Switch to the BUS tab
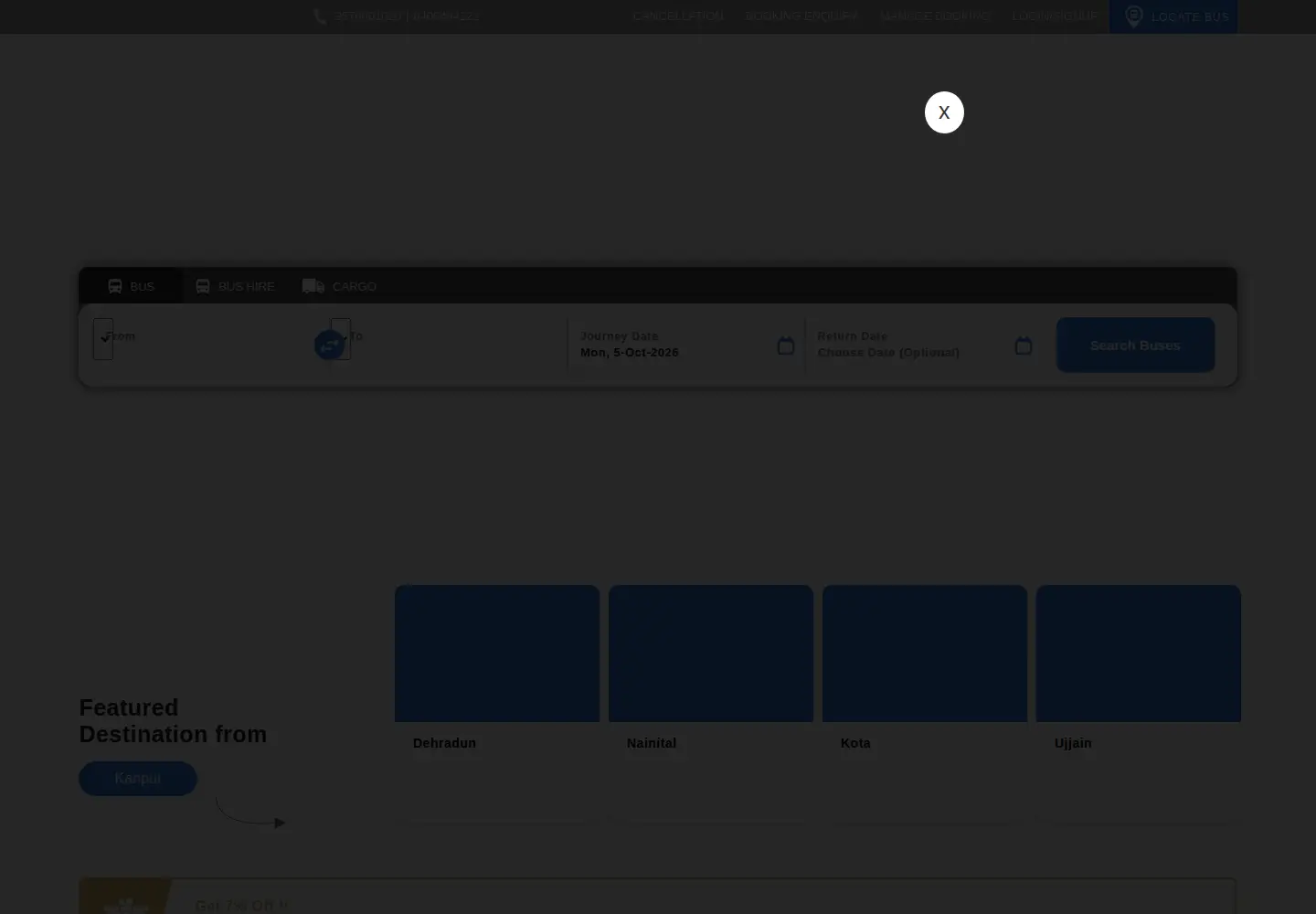Screen dimensions: 1316x914 [x=131, y=286]
